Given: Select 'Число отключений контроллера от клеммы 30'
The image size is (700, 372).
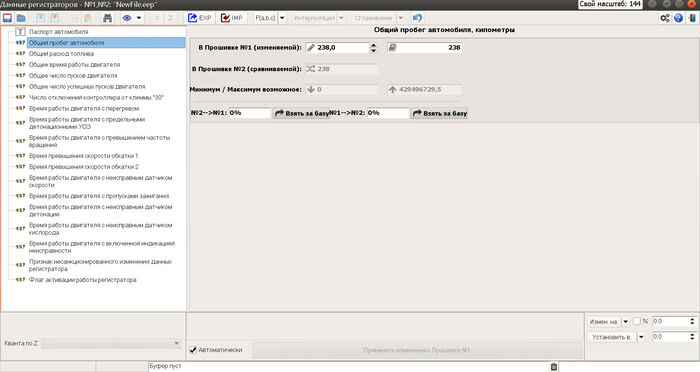Looking at the screenshot, I should (96, 97).
